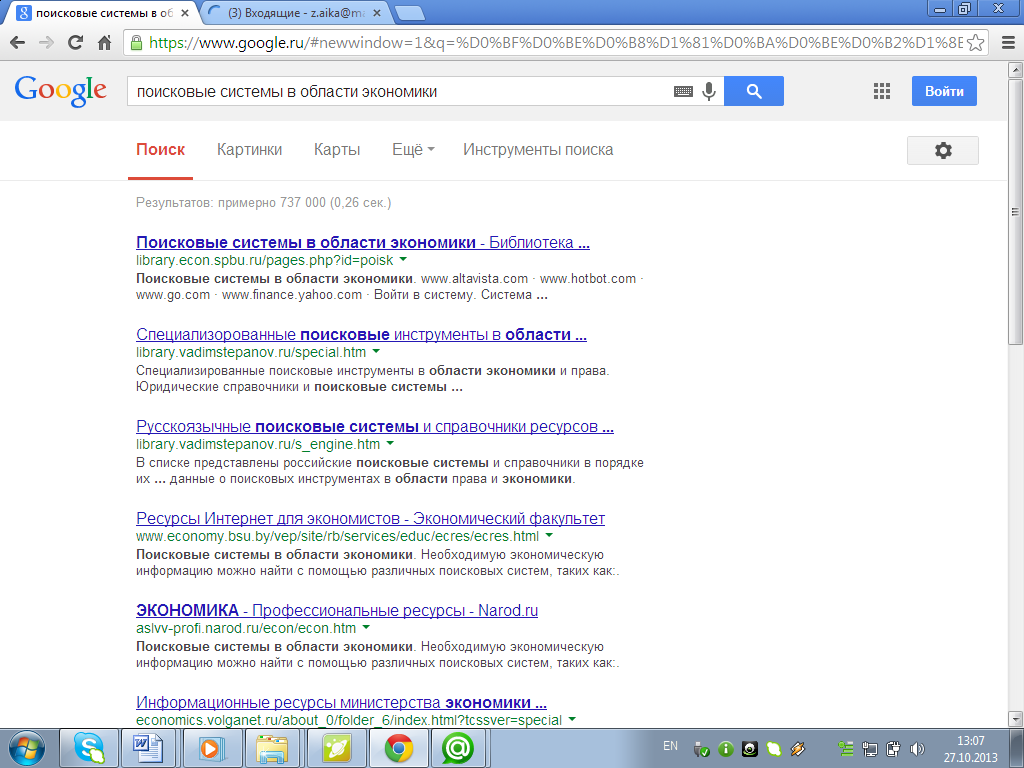The width and height of the screenshot is (1024, 768).
Task: Switch to the 'Картинки' tab
Action: (x=249, y=150)
